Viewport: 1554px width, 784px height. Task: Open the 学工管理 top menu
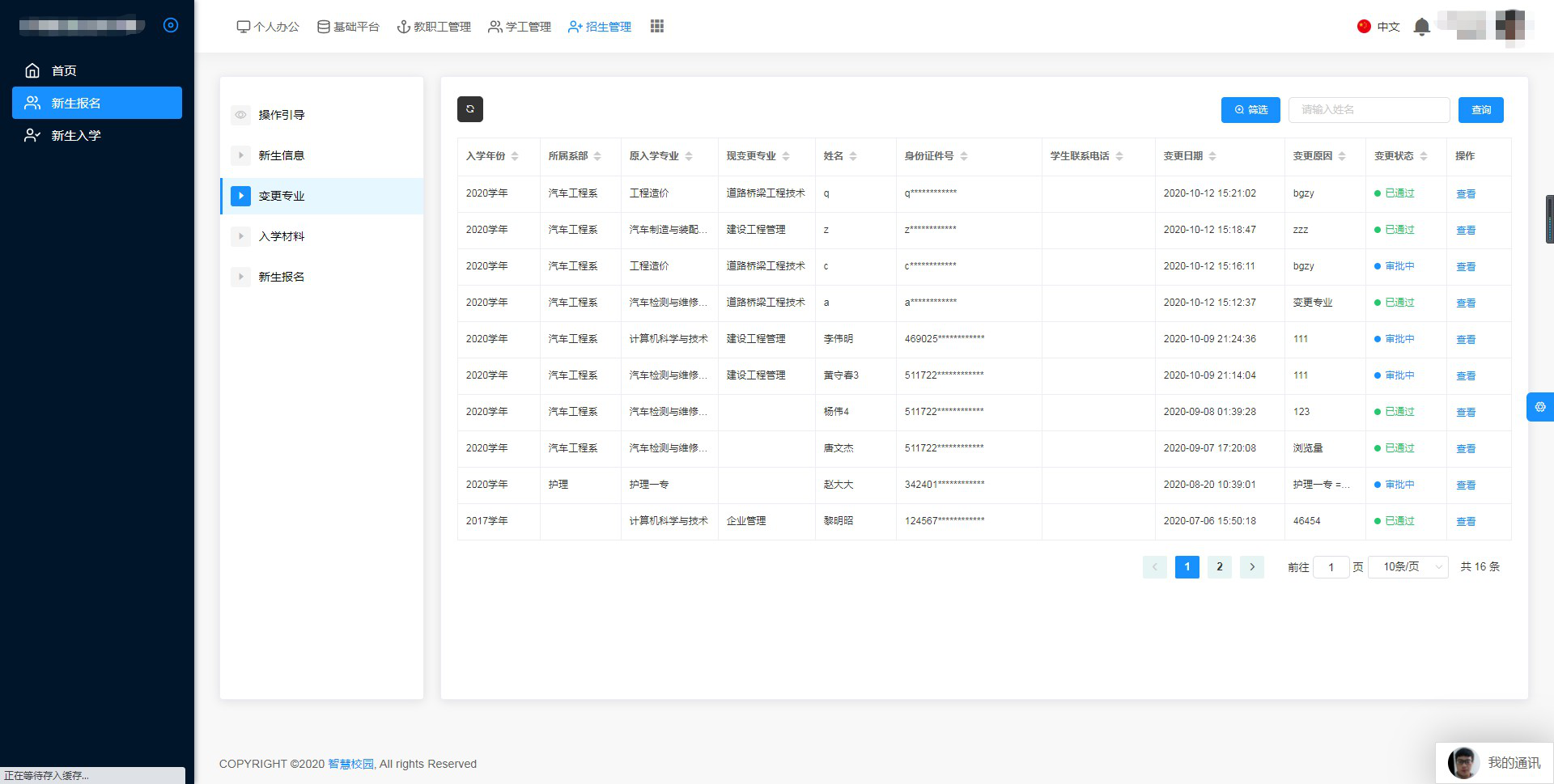(x=520, y=27)
